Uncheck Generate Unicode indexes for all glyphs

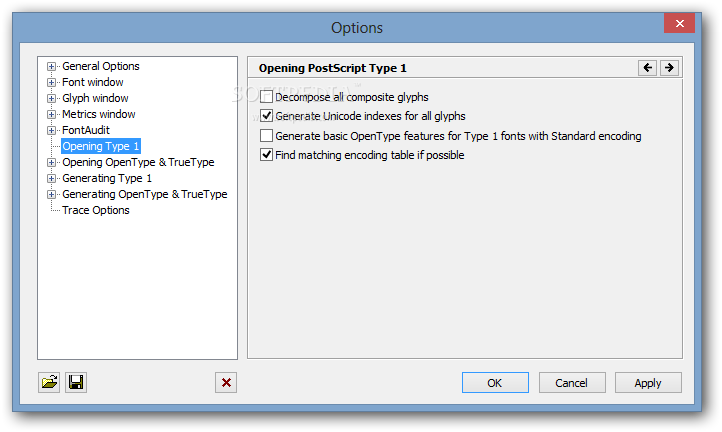point(266,116)
